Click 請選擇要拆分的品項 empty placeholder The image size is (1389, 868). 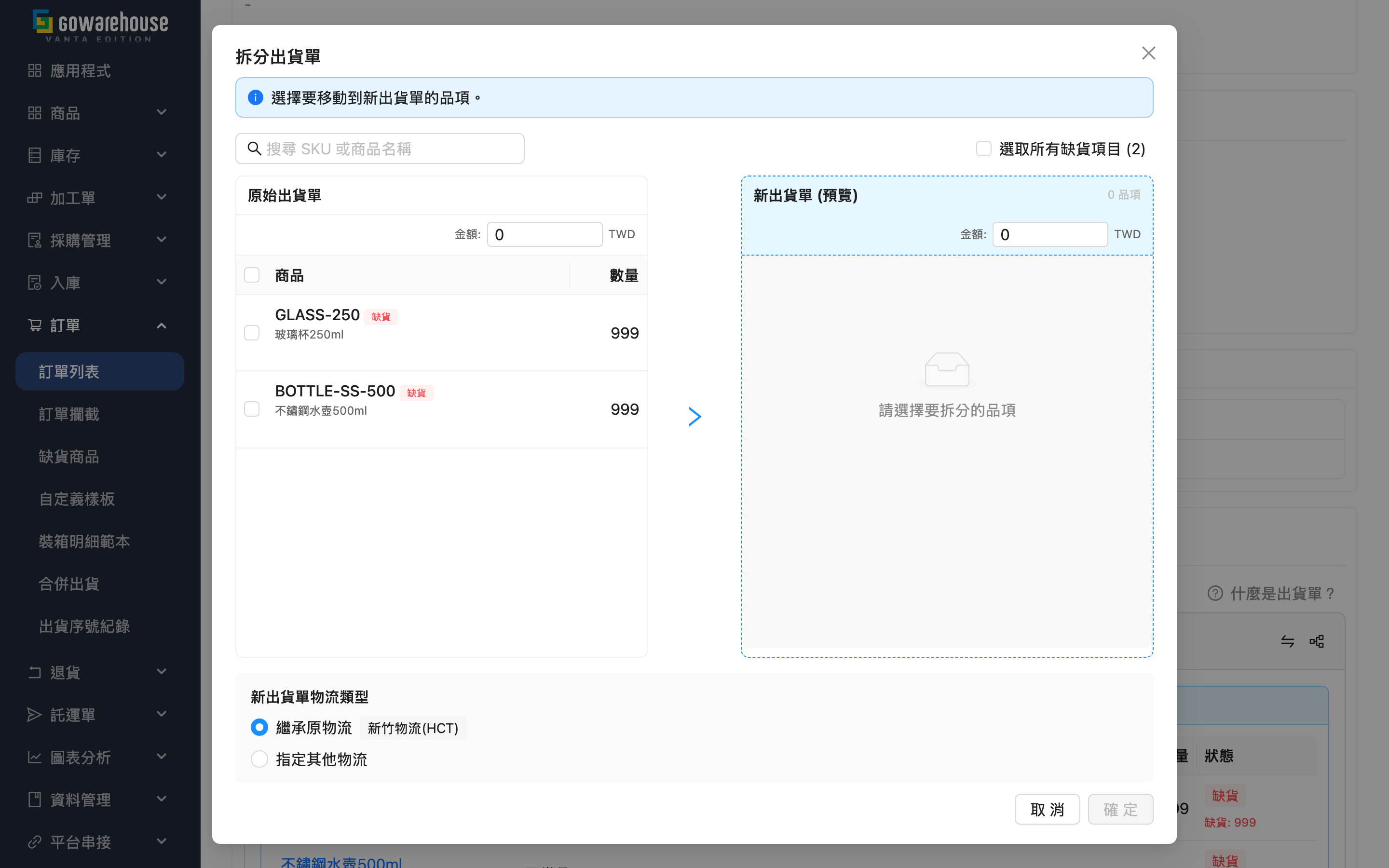947,410
